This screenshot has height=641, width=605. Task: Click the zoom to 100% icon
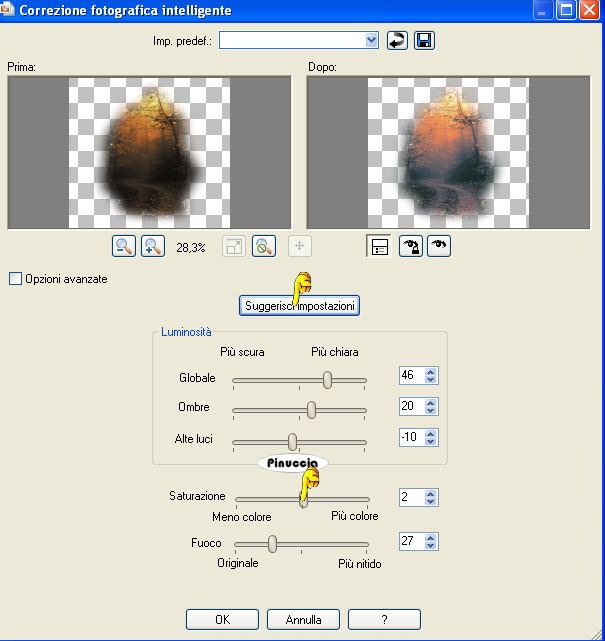click(264, 246)
